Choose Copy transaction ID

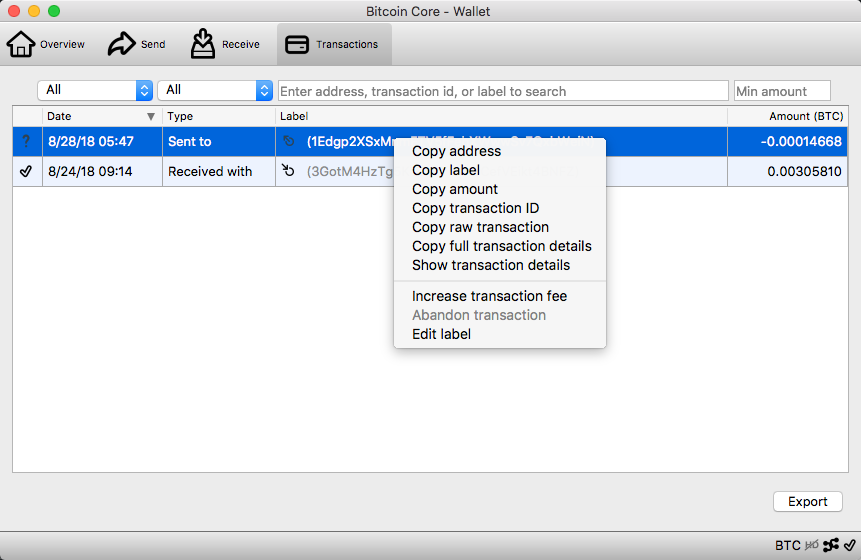pos(476,208)
